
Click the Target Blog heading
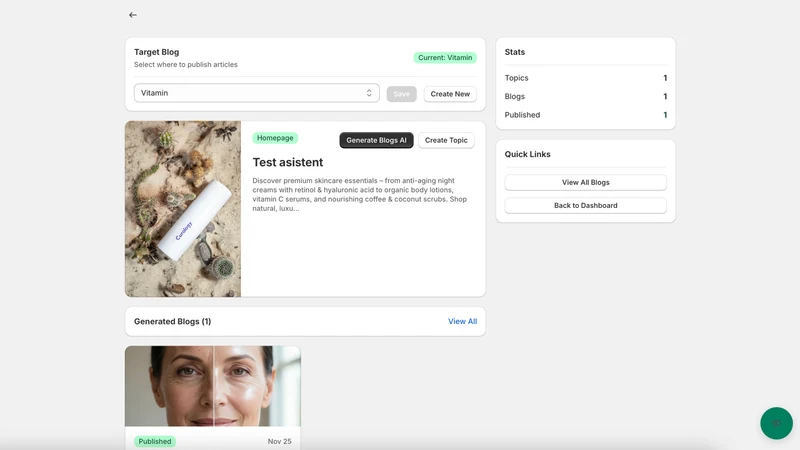[x=157, y=52]
